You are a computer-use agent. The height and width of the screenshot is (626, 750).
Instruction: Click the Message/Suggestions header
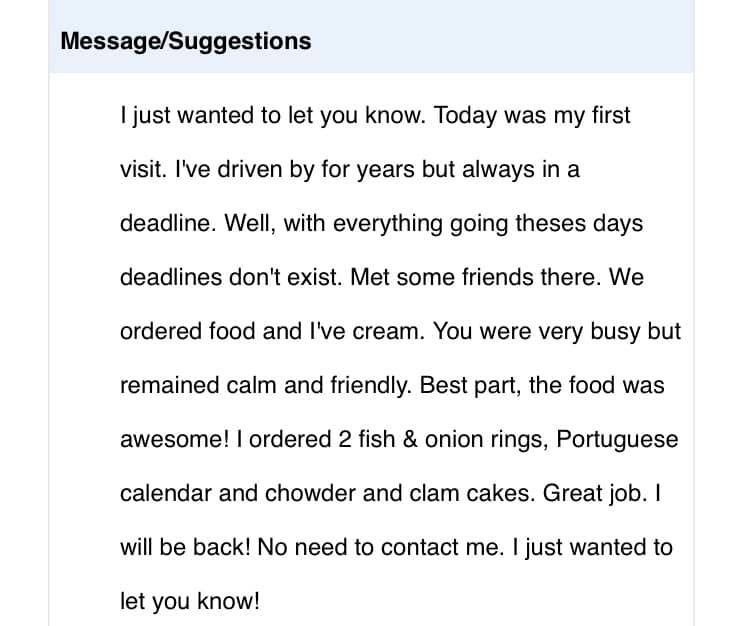(x=186, y=41)
